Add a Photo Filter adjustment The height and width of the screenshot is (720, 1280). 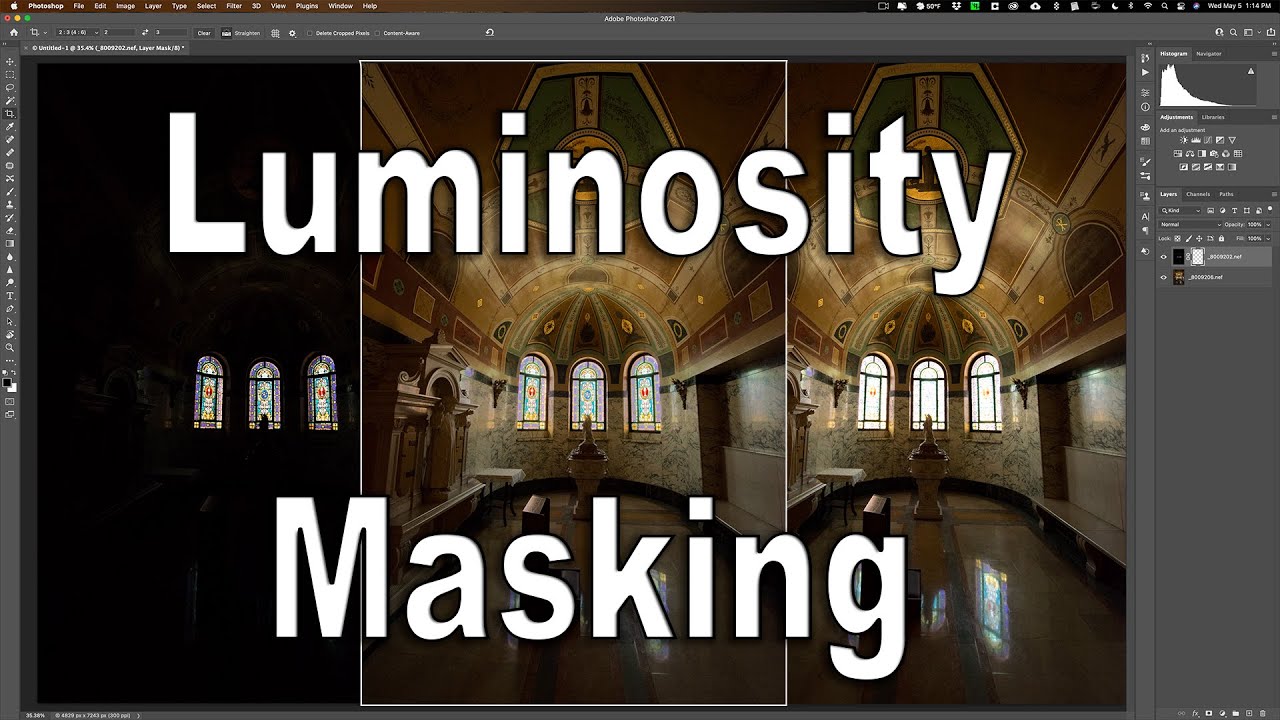click(1214, 154)
